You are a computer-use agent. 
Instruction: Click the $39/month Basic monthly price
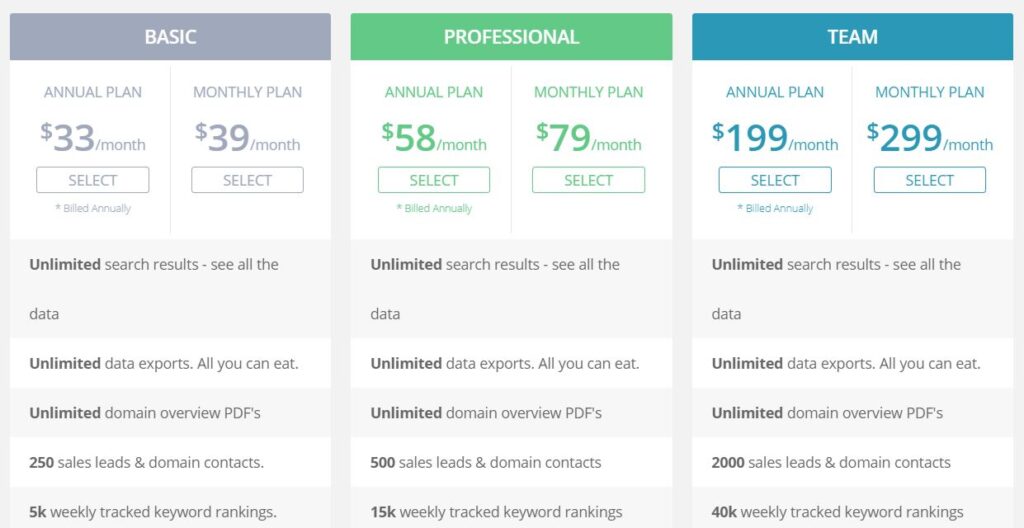(247, 138)
